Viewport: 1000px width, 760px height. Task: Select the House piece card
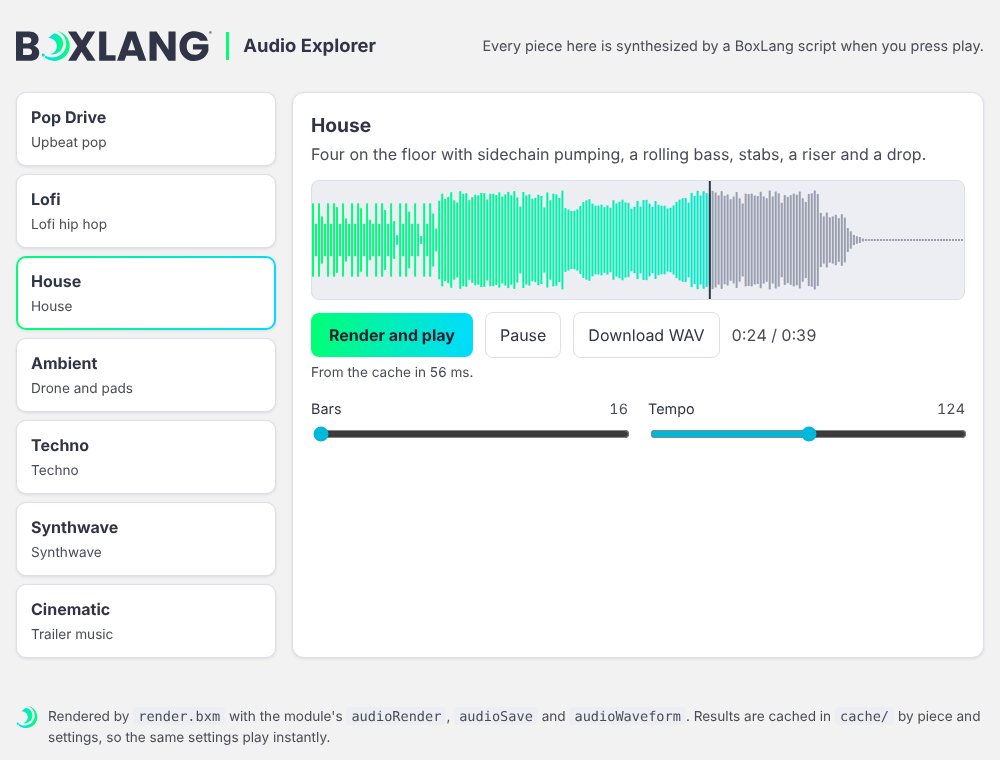(146, 293)
